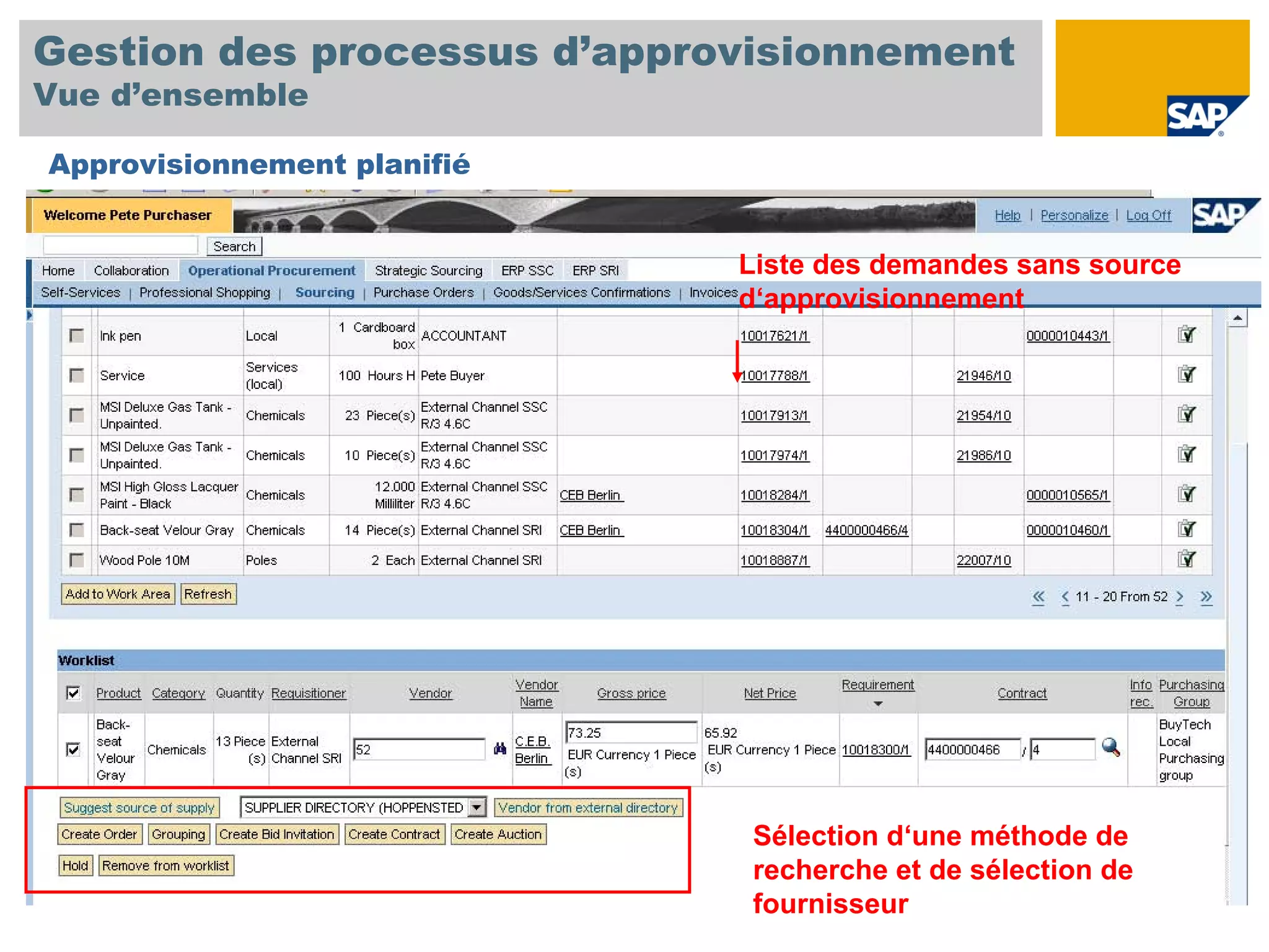
Task: Click the action icon for Ink pen row
Action: coord(1187,334)
